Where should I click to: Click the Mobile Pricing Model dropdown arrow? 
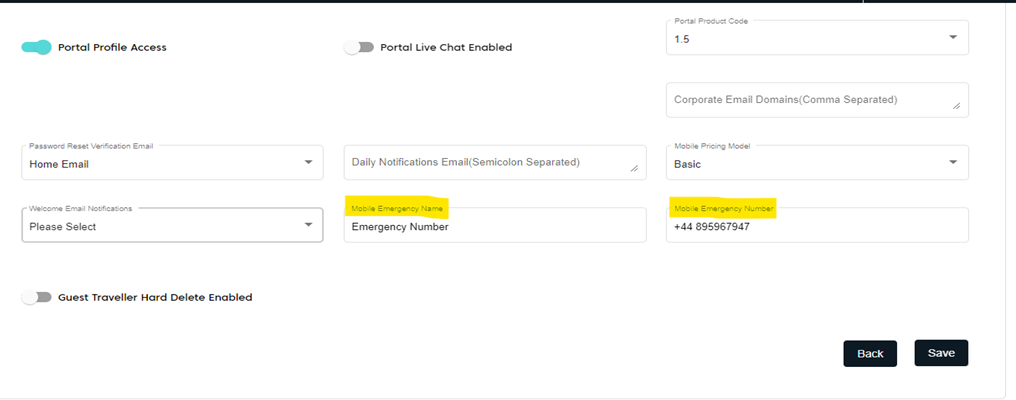(x=952, y=163)
